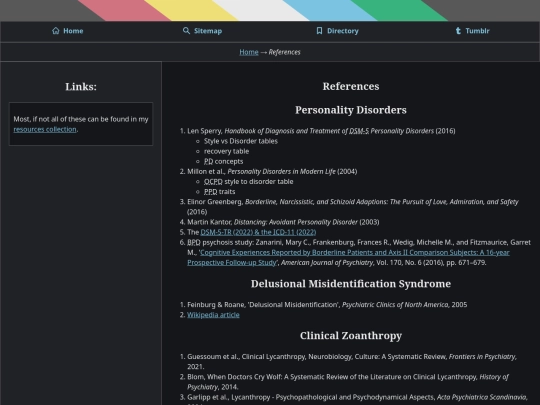540x405 pixels.
Task: Open the resources collection link
Action: (x=45, y=129)
